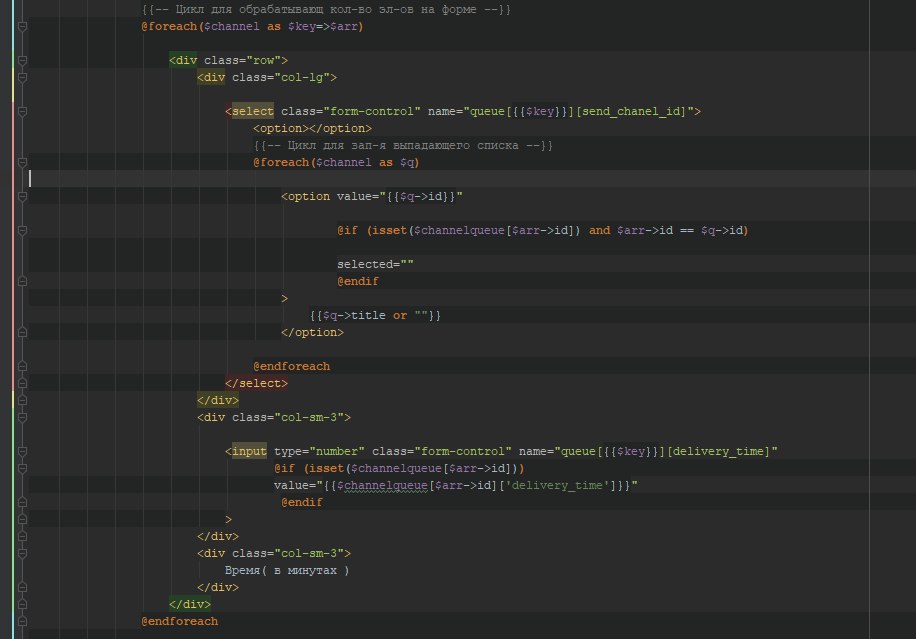This screenshot has height=639, width=916.
Task: Click the selected="" attribute line
Action: 376,265
